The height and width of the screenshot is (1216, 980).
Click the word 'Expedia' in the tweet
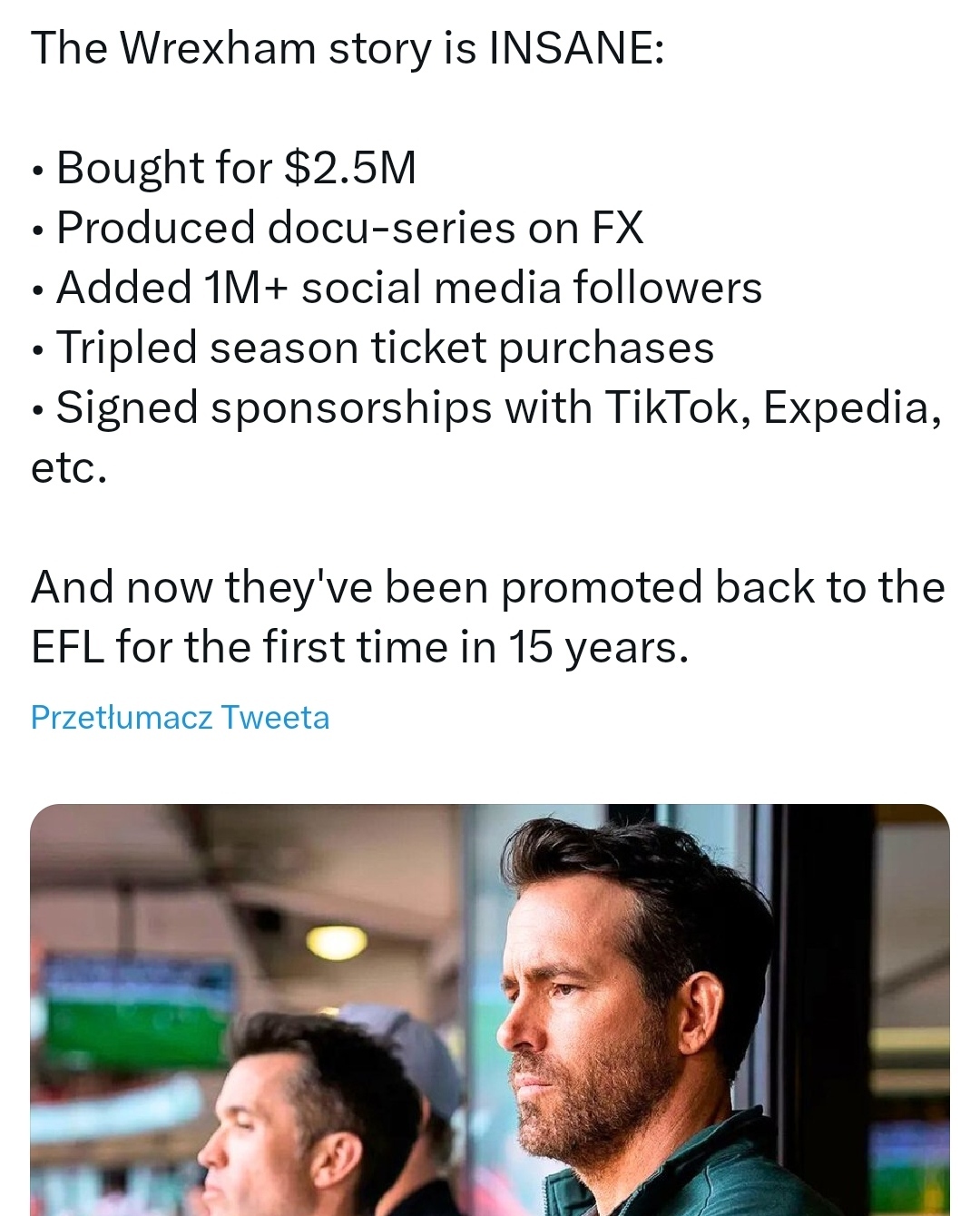(846, 407)
